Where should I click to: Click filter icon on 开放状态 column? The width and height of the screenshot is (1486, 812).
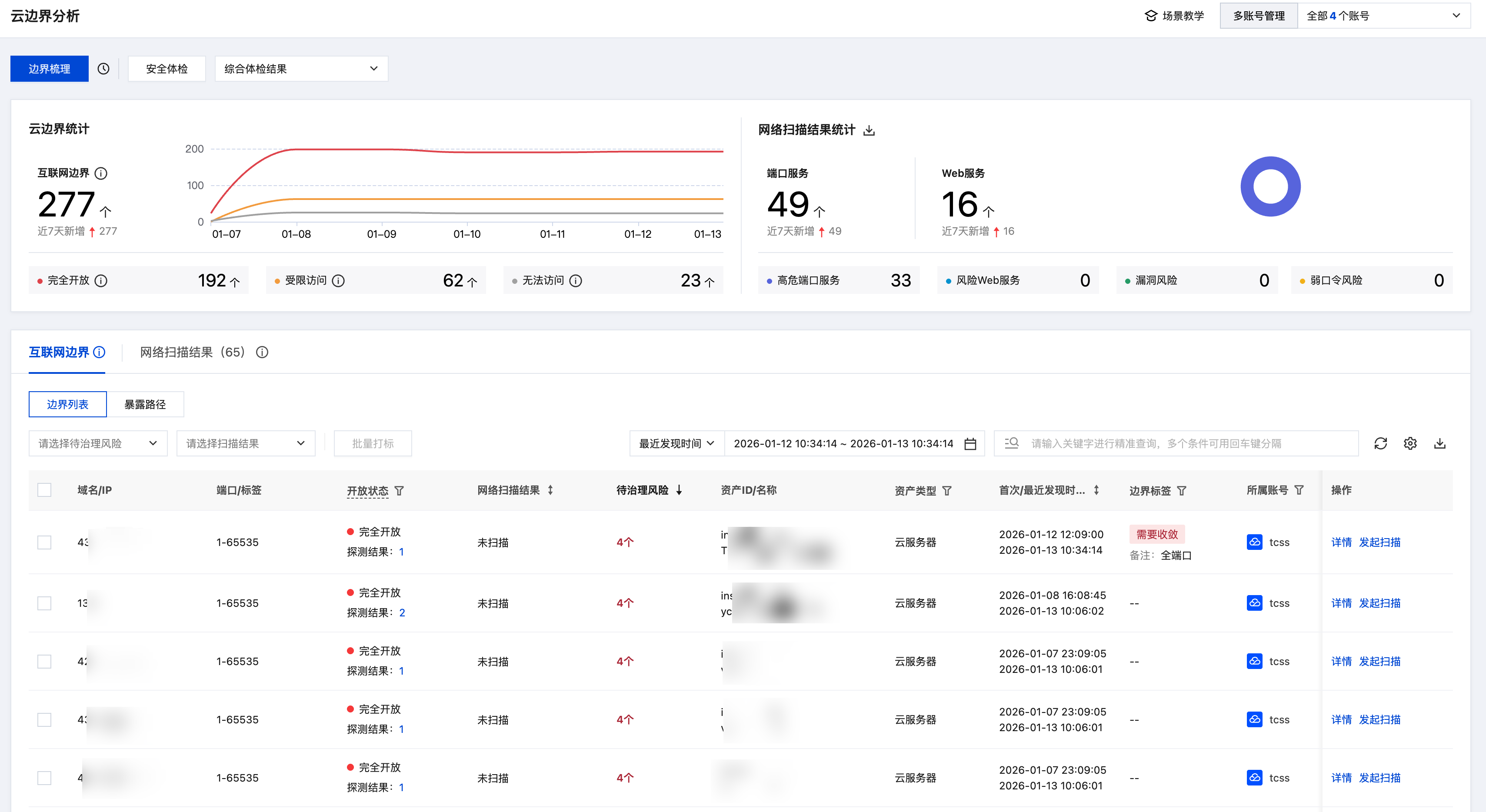(x=399, y=491)
